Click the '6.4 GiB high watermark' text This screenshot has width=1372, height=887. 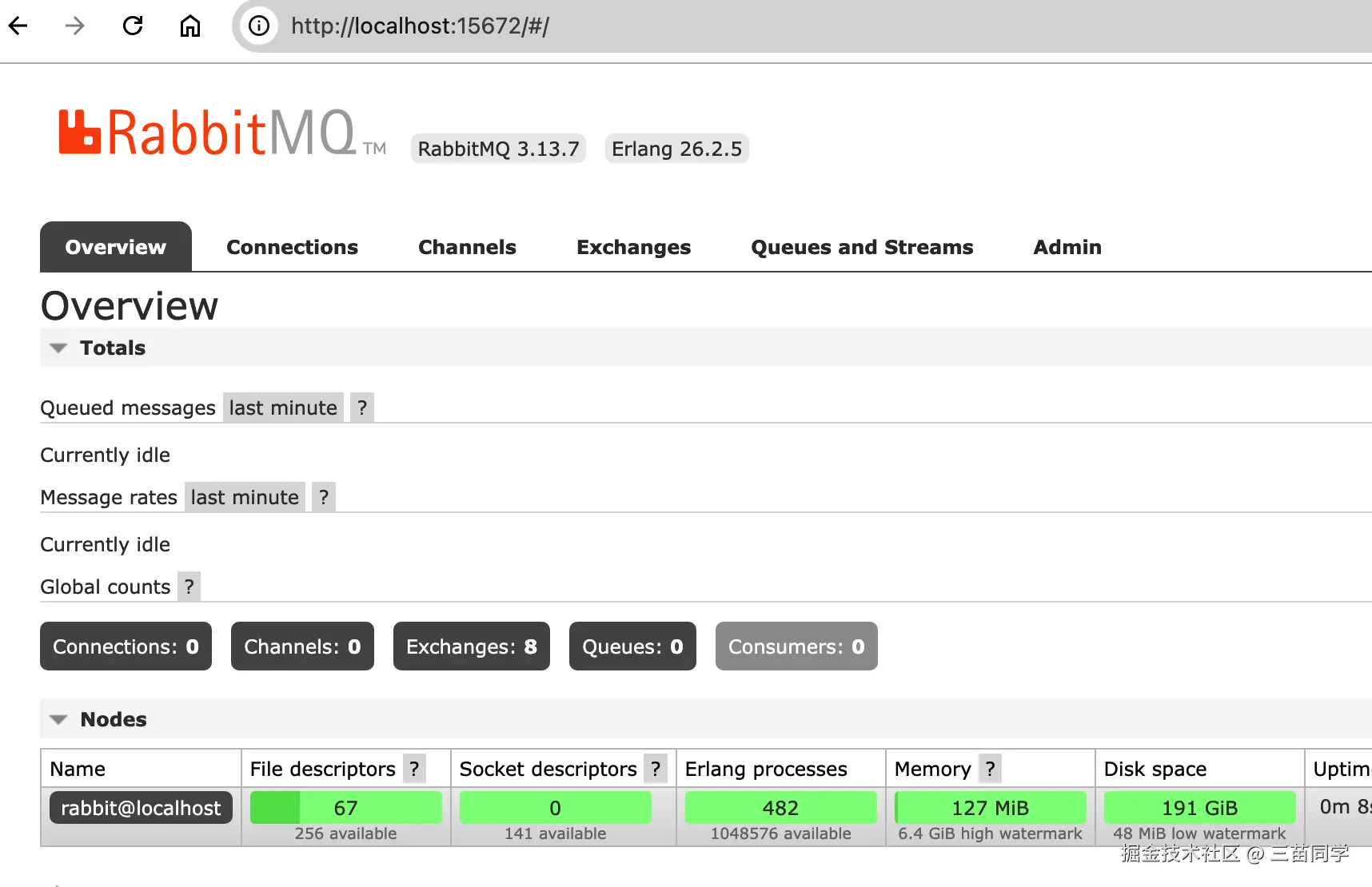coord(991,833)
